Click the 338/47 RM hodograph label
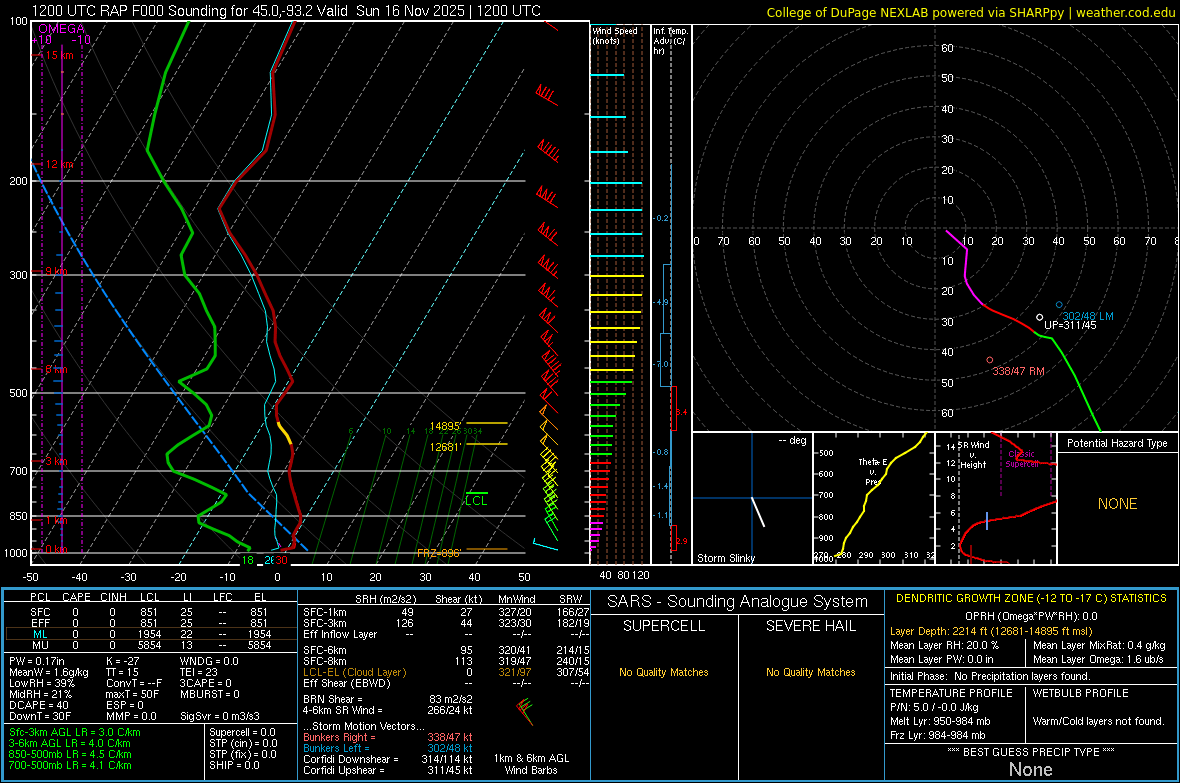The image size is (1180, 783). click(1018, 371)
